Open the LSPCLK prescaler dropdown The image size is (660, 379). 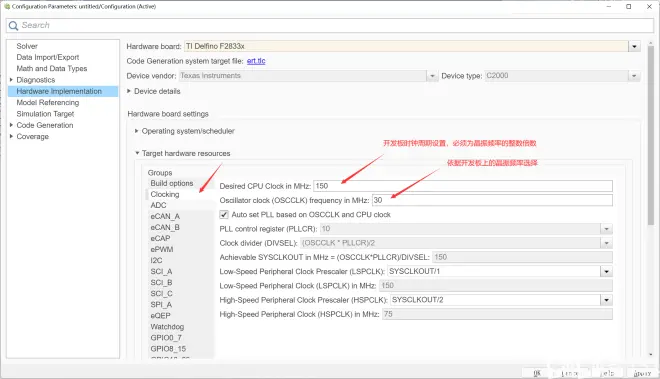click(607, 272)
